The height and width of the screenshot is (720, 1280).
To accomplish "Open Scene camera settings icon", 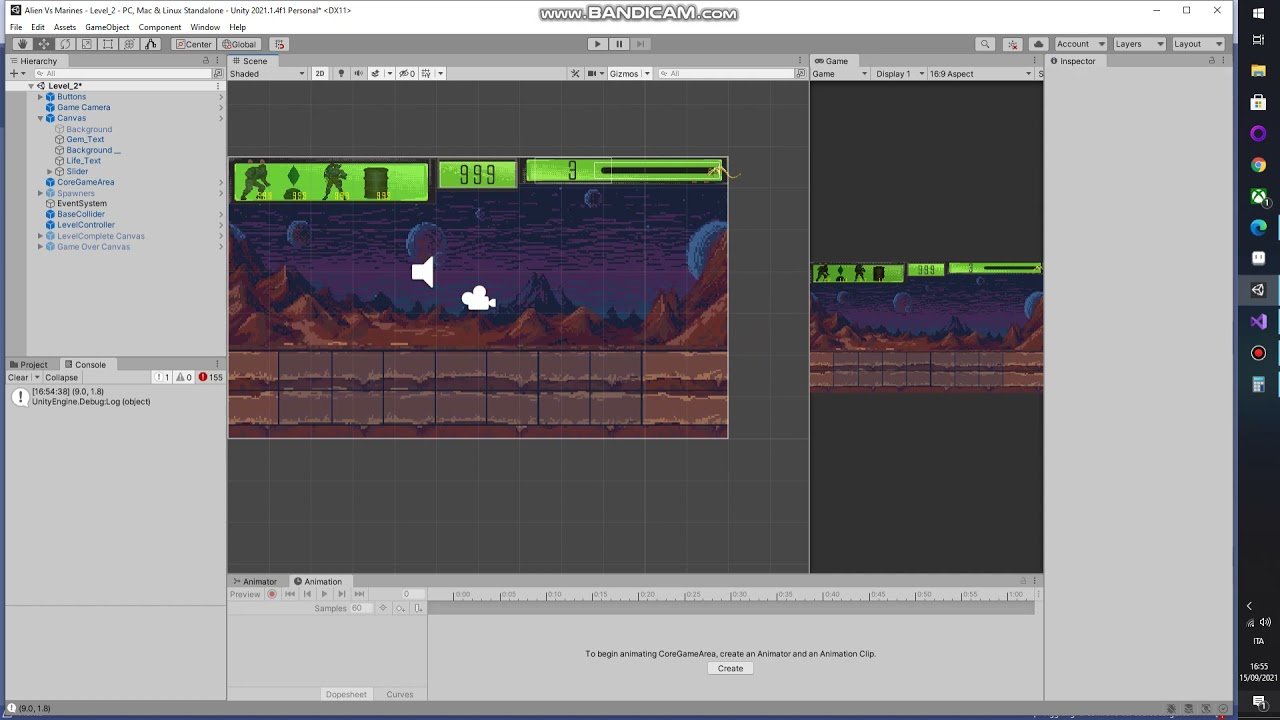I will [x=595, y=73].
